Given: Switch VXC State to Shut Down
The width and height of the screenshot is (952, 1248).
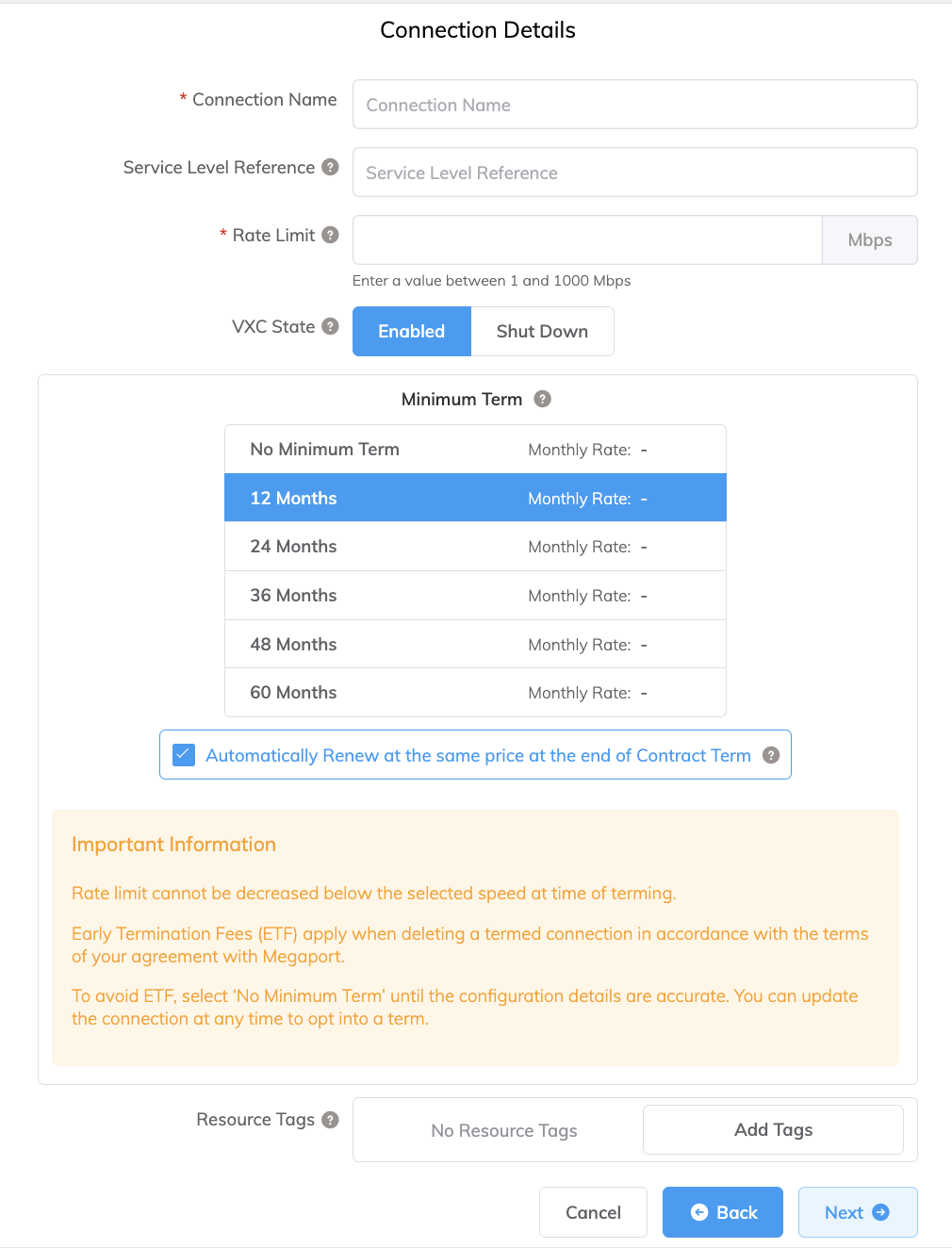Looking at the screenshot, I should pyautogui.click(x=542, y=331).
